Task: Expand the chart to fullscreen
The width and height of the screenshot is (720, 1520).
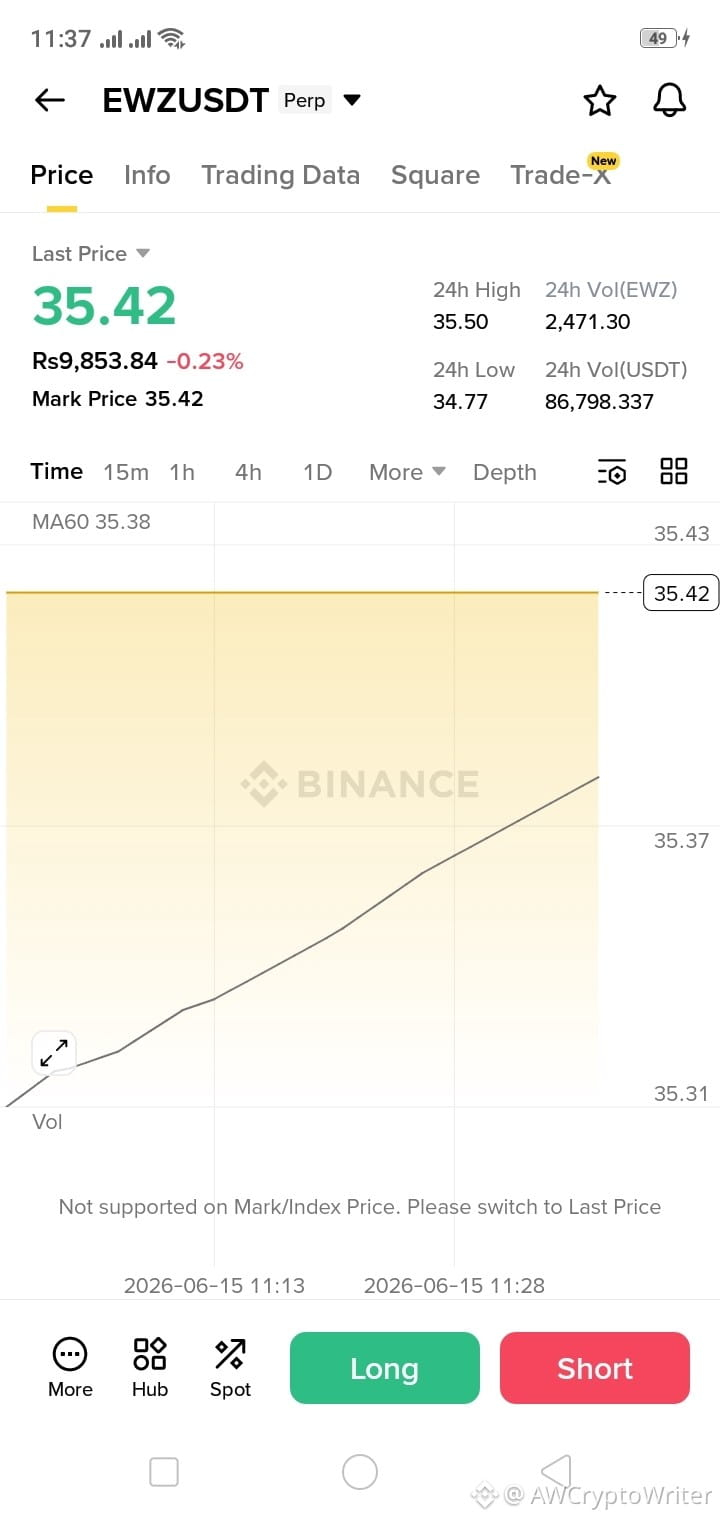Action: coord(54,1053)
